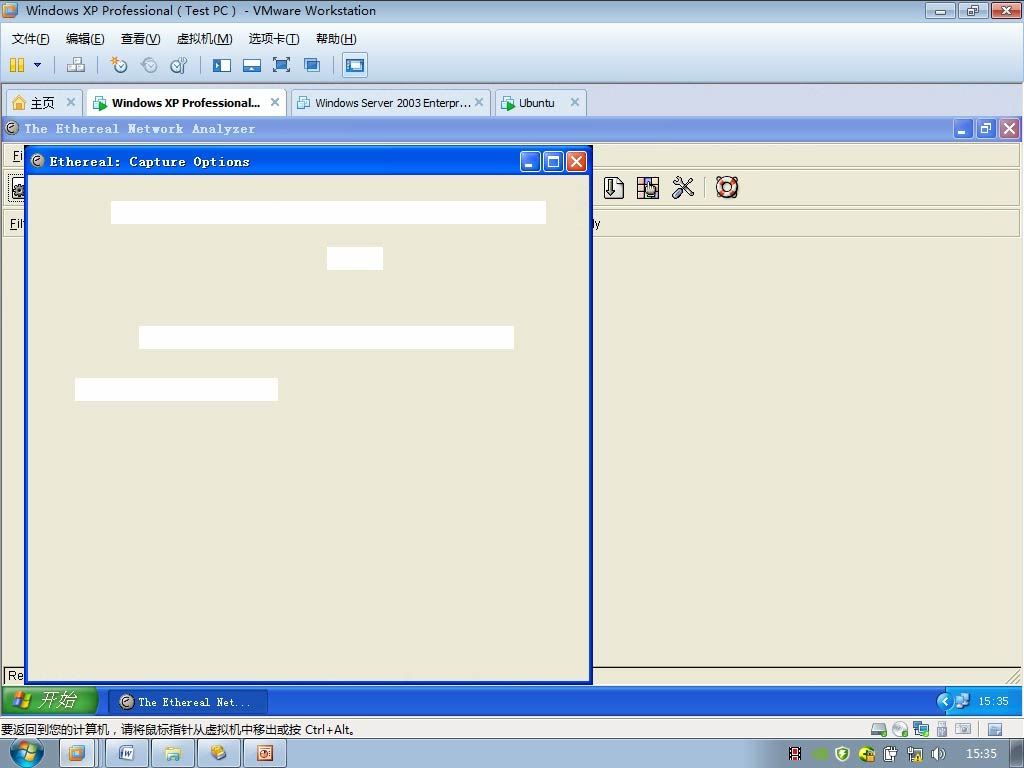The image size is (1024, 768).
Task: Close the Ubuntu tab
Action: point(575,102)
